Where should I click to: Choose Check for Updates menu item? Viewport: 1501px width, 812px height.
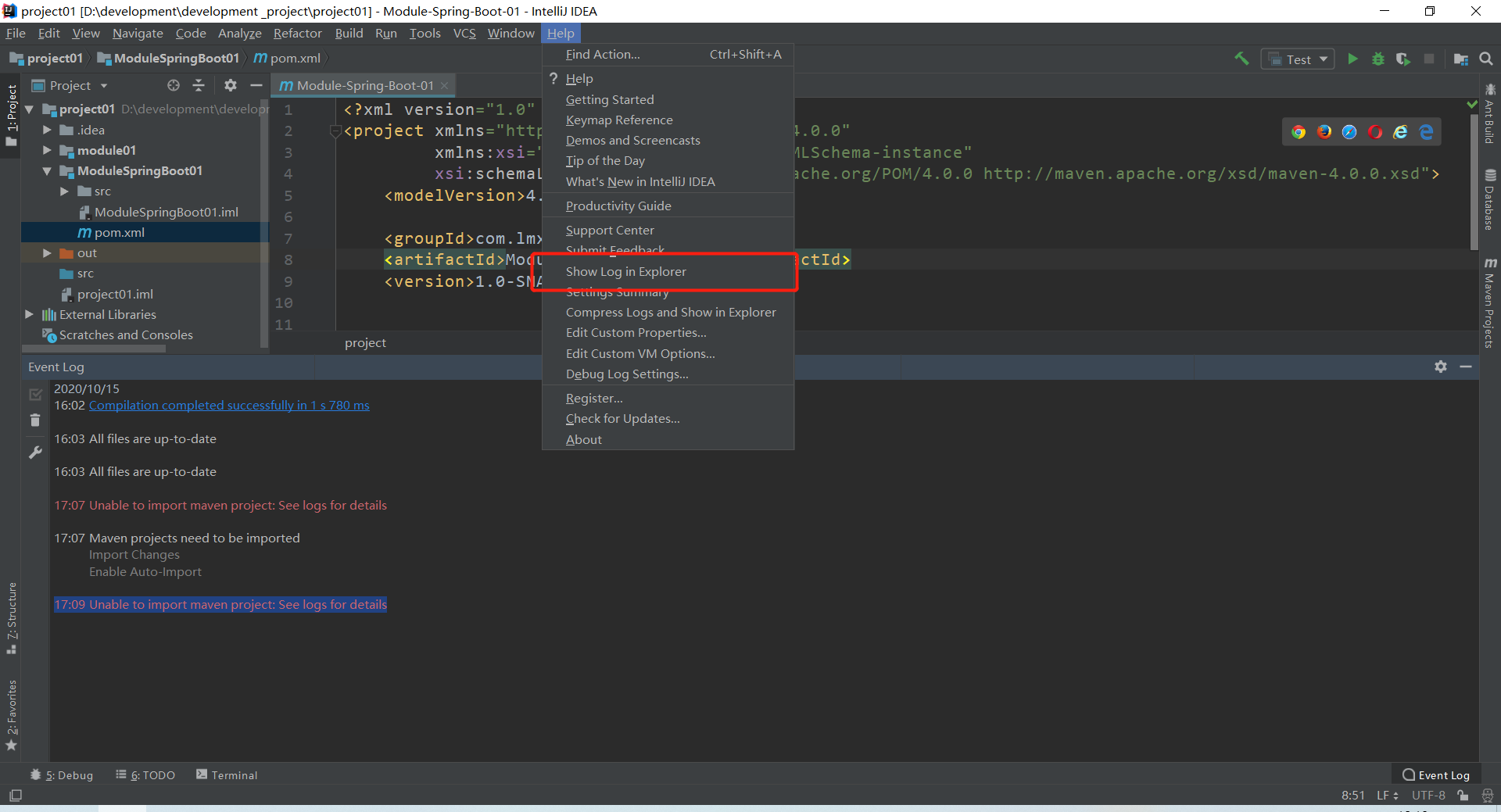[668, 418]
